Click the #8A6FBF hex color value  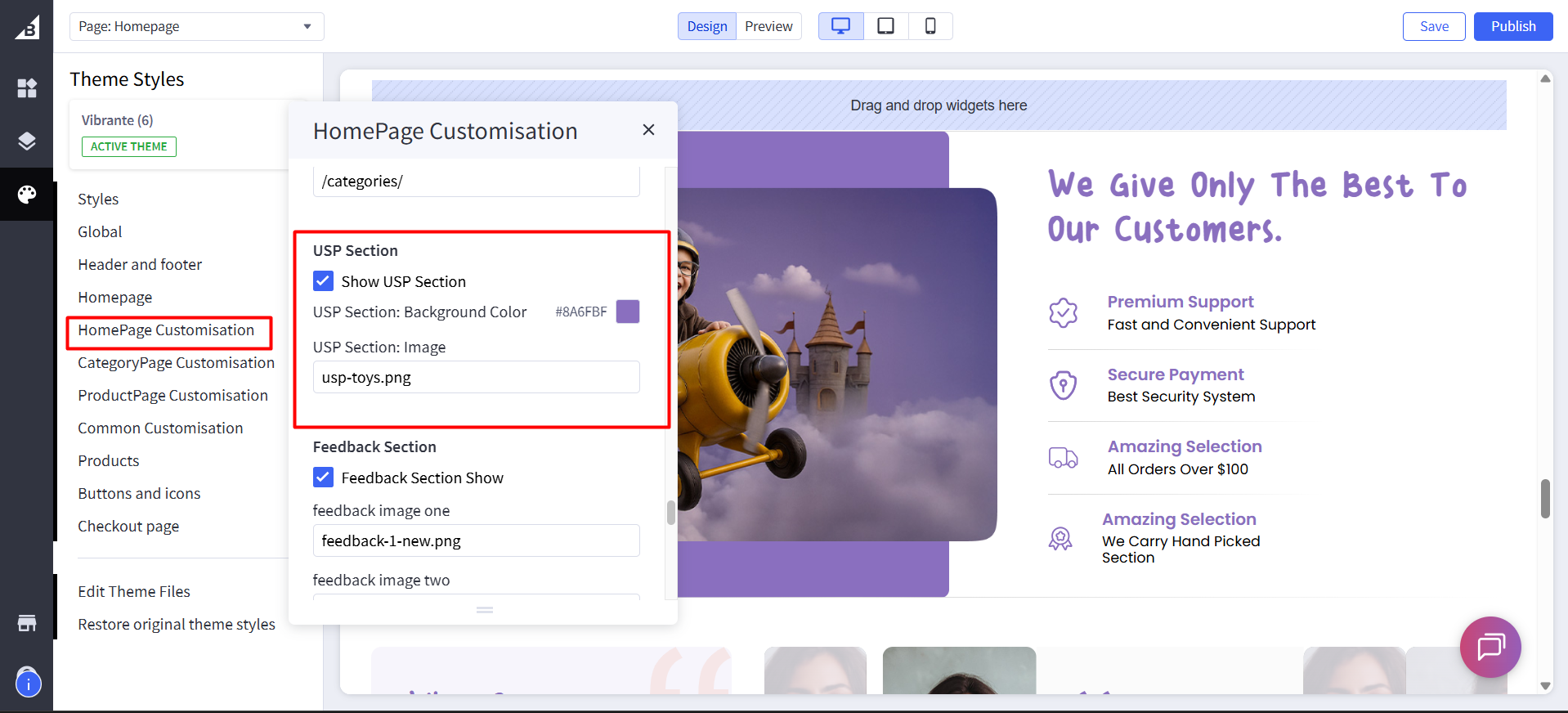click(x=581, y=312)
